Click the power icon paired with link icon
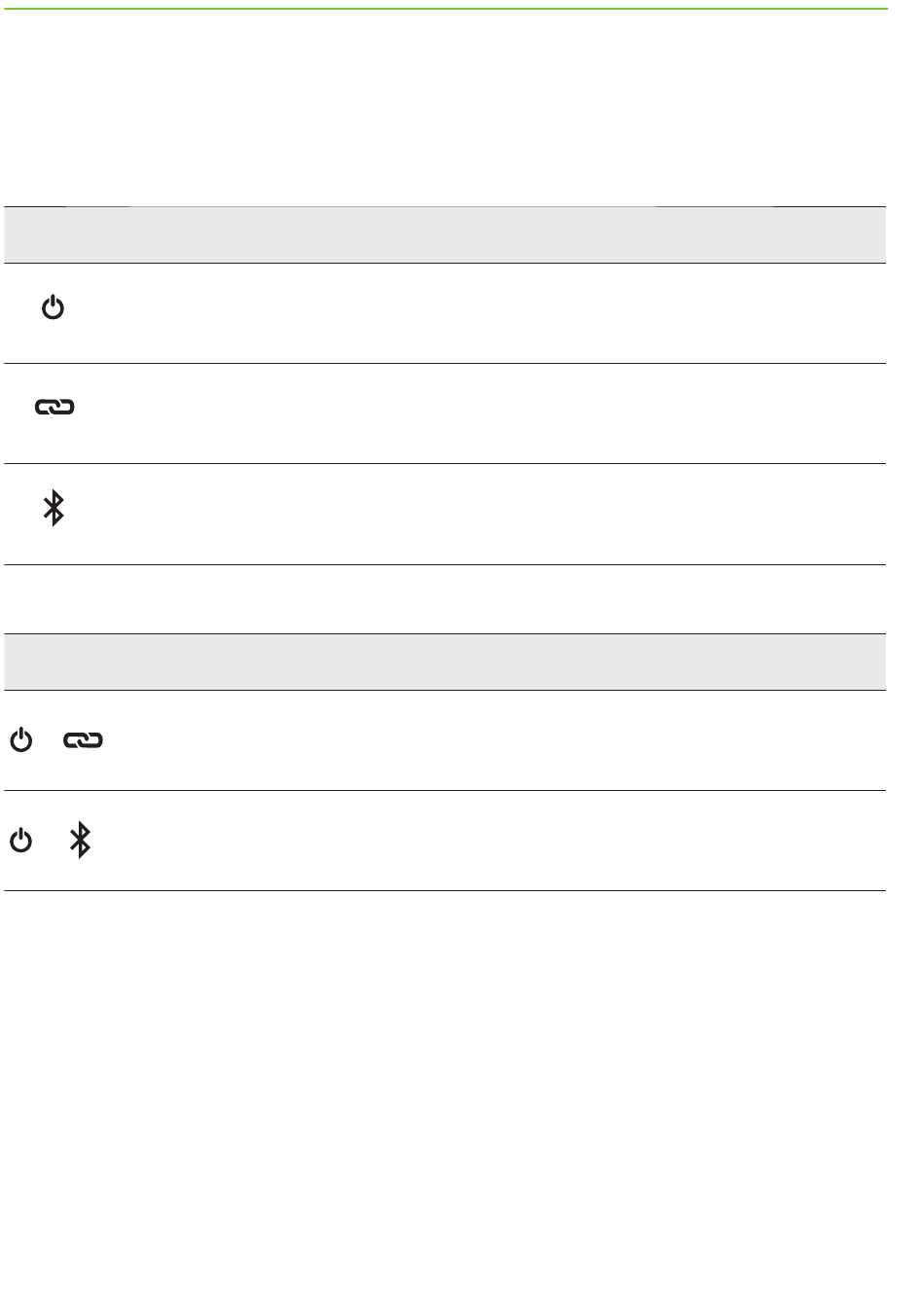The width and height of the screenshot is (924, 1292). point(20,741)
